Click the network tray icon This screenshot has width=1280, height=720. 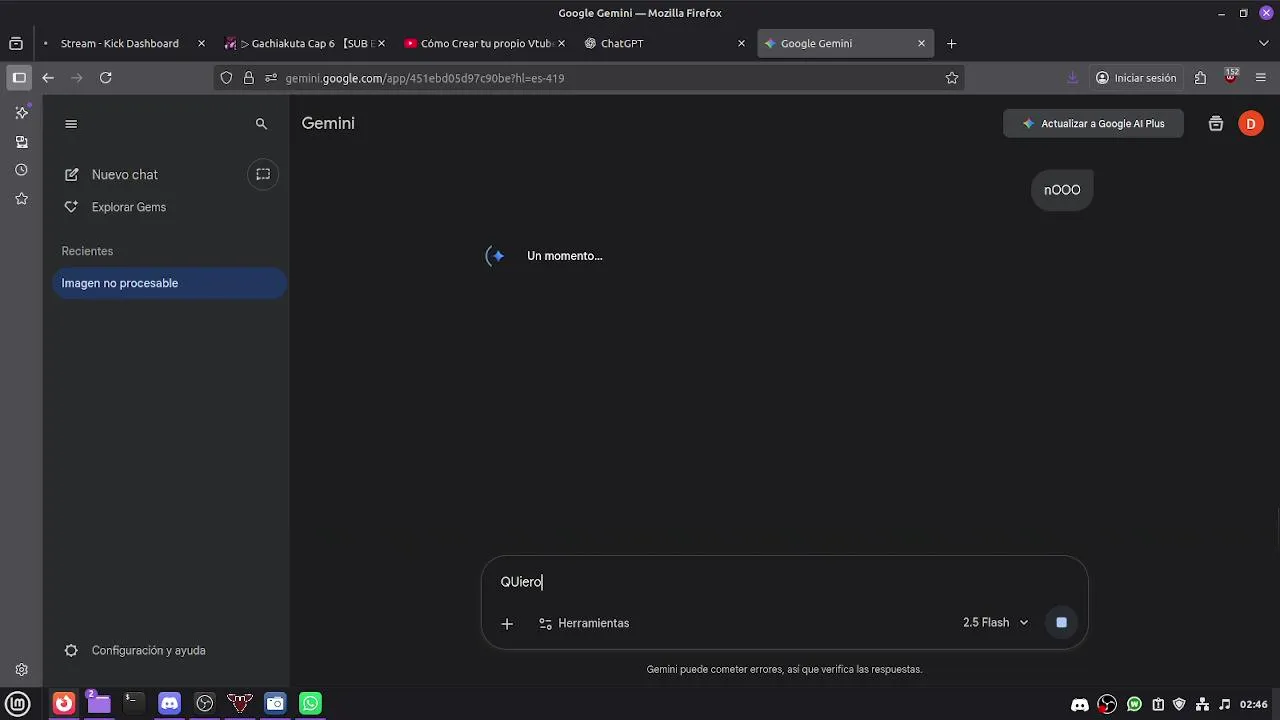click(1203, 704)
